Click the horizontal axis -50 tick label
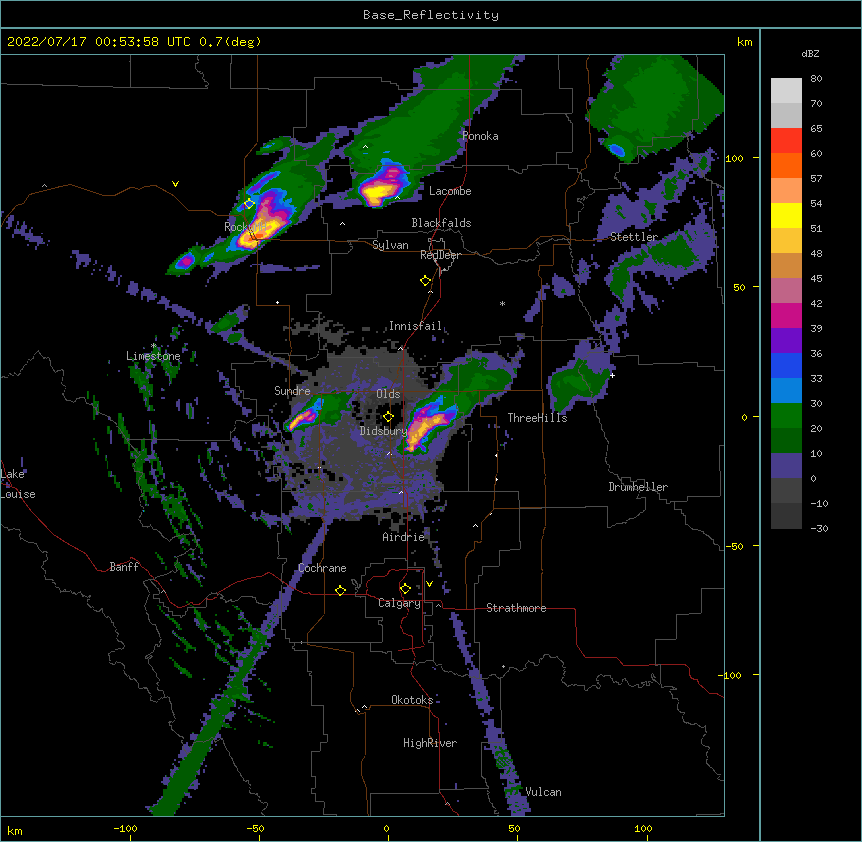Image resolution: width=862 pixels, height=842 pixels. tap(255, 829)
